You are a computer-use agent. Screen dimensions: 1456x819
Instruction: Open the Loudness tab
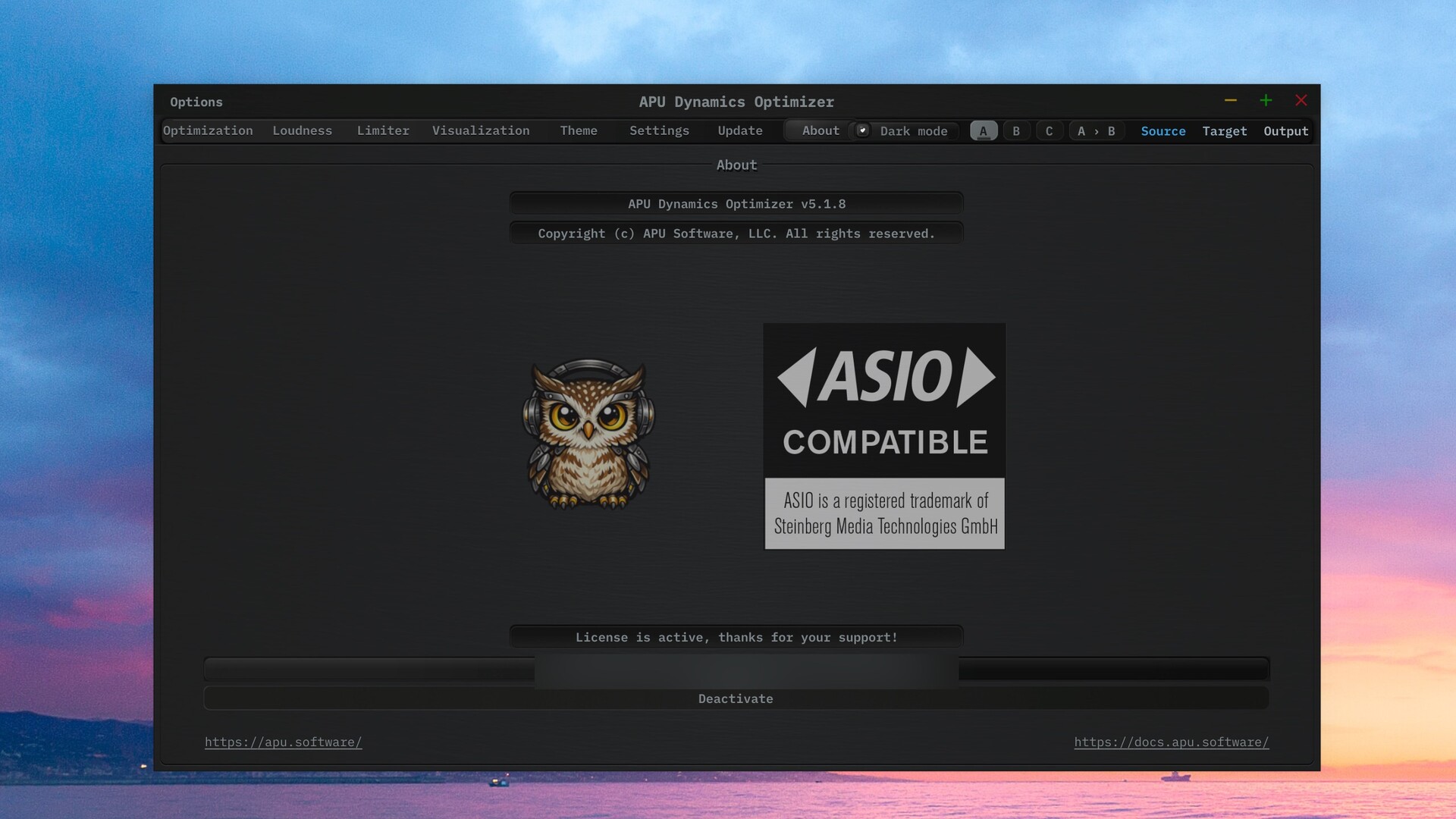coord(302,130)
